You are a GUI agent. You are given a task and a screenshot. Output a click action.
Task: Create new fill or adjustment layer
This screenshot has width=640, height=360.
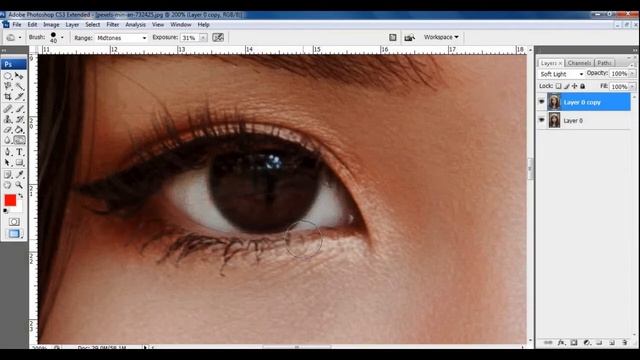click(587, 342)
